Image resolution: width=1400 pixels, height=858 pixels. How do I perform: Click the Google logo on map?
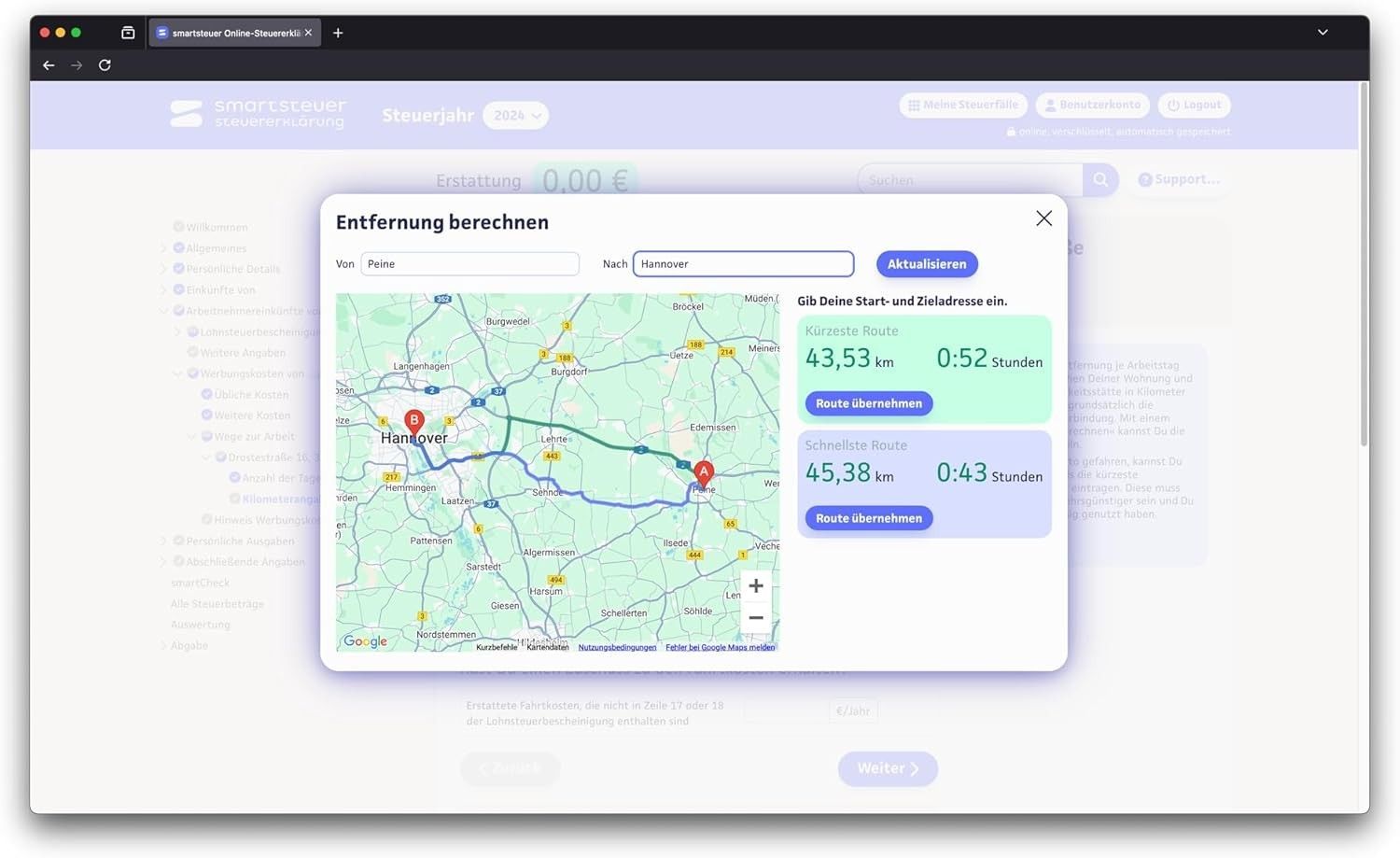(365, 641)
